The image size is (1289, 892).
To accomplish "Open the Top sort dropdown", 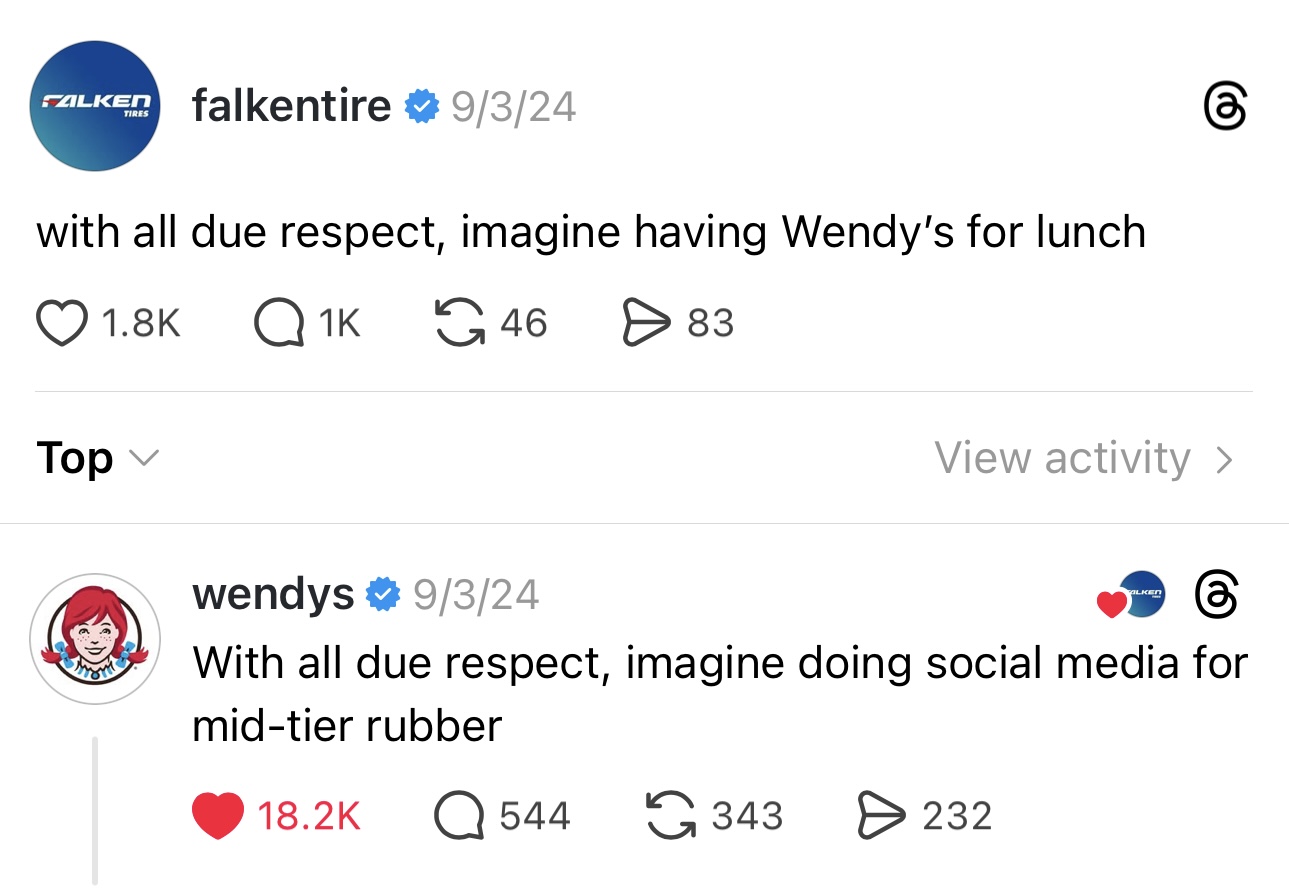I will point(97,458).
